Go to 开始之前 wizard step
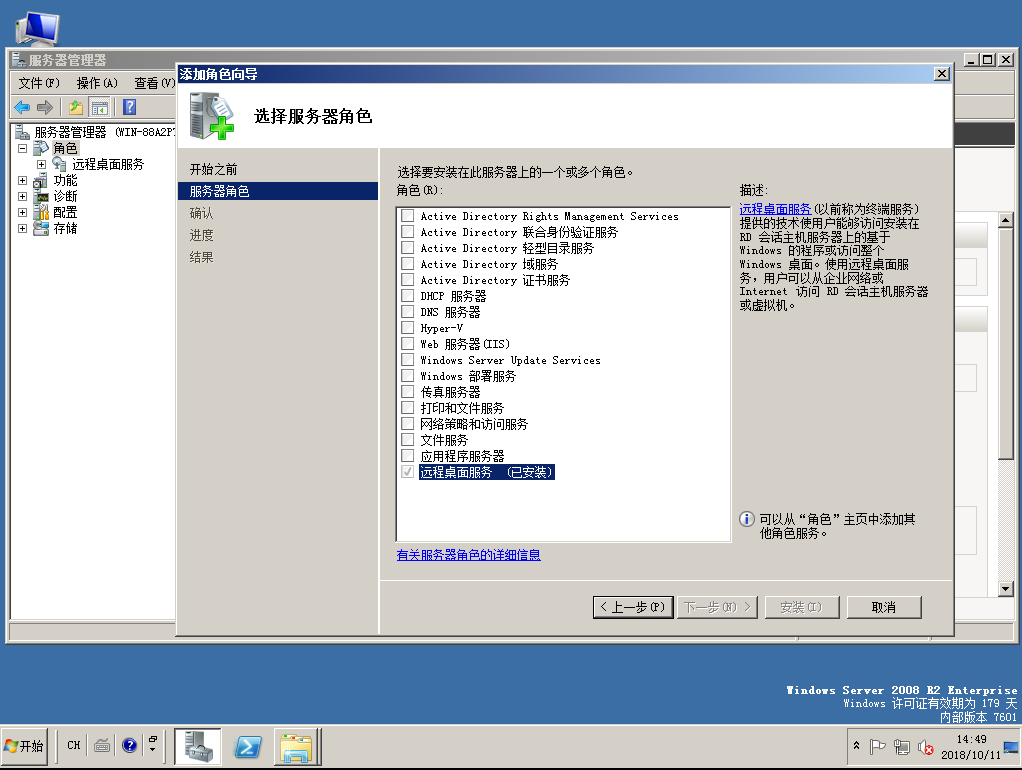The width and height of the screenshot is (1022, 770). coord(213,169)
